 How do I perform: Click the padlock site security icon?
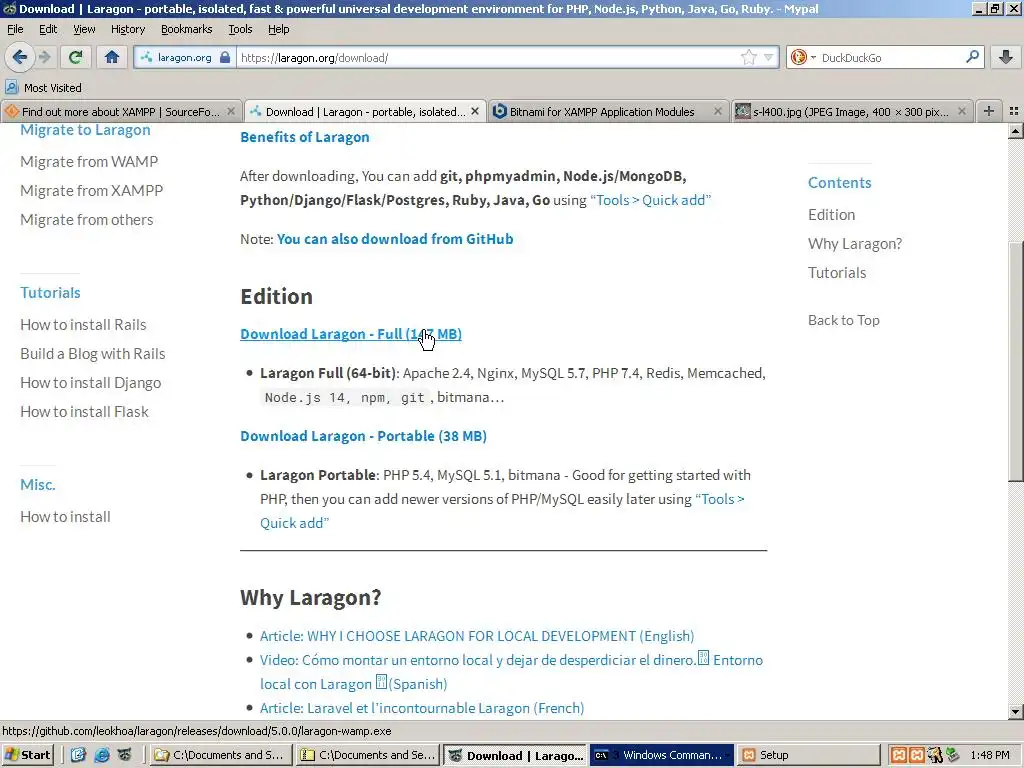pos(225,57)
